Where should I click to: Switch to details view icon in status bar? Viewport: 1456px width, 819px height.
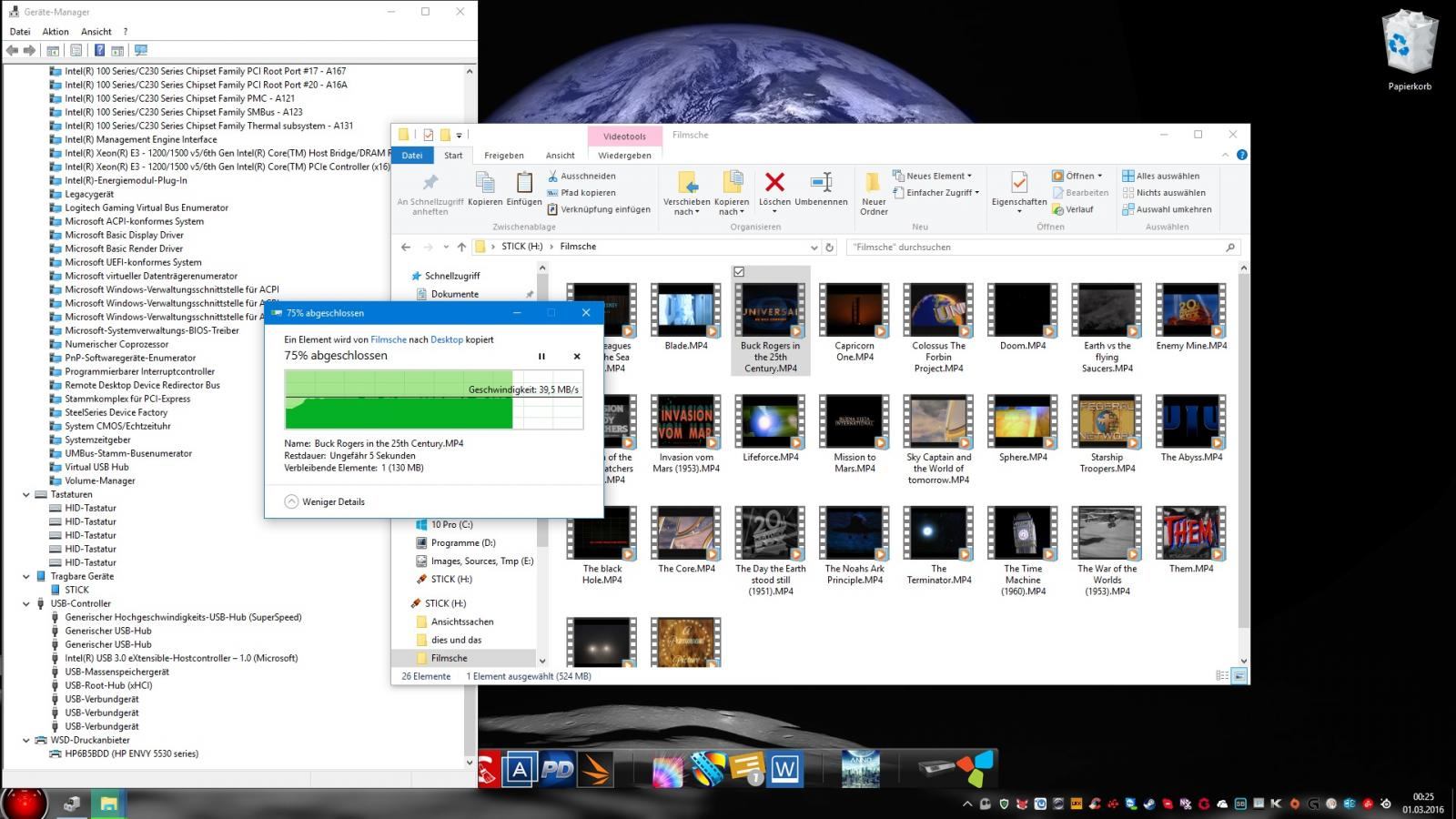1222,675
